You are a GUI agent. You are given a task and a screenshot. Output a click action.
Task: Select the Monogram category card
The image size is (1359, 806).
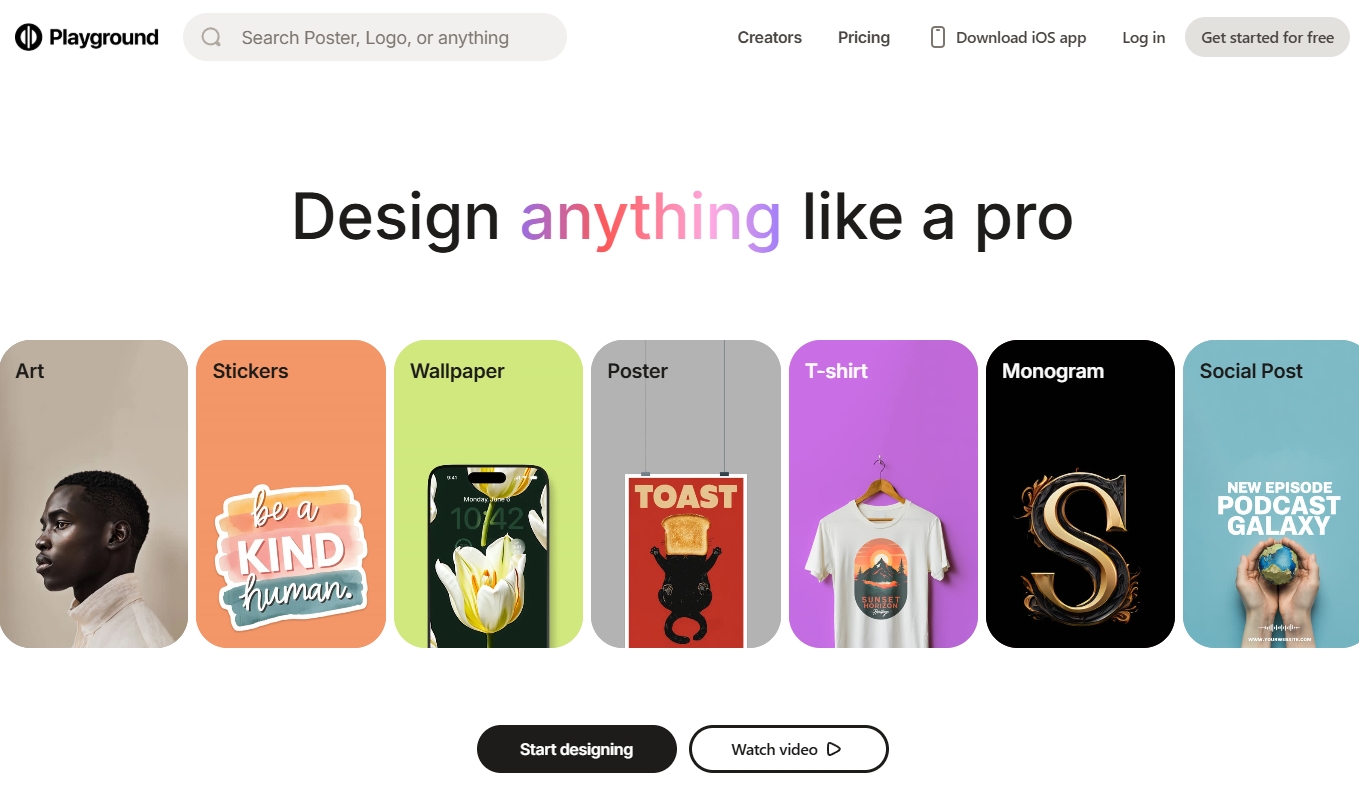pos(1080,494)
